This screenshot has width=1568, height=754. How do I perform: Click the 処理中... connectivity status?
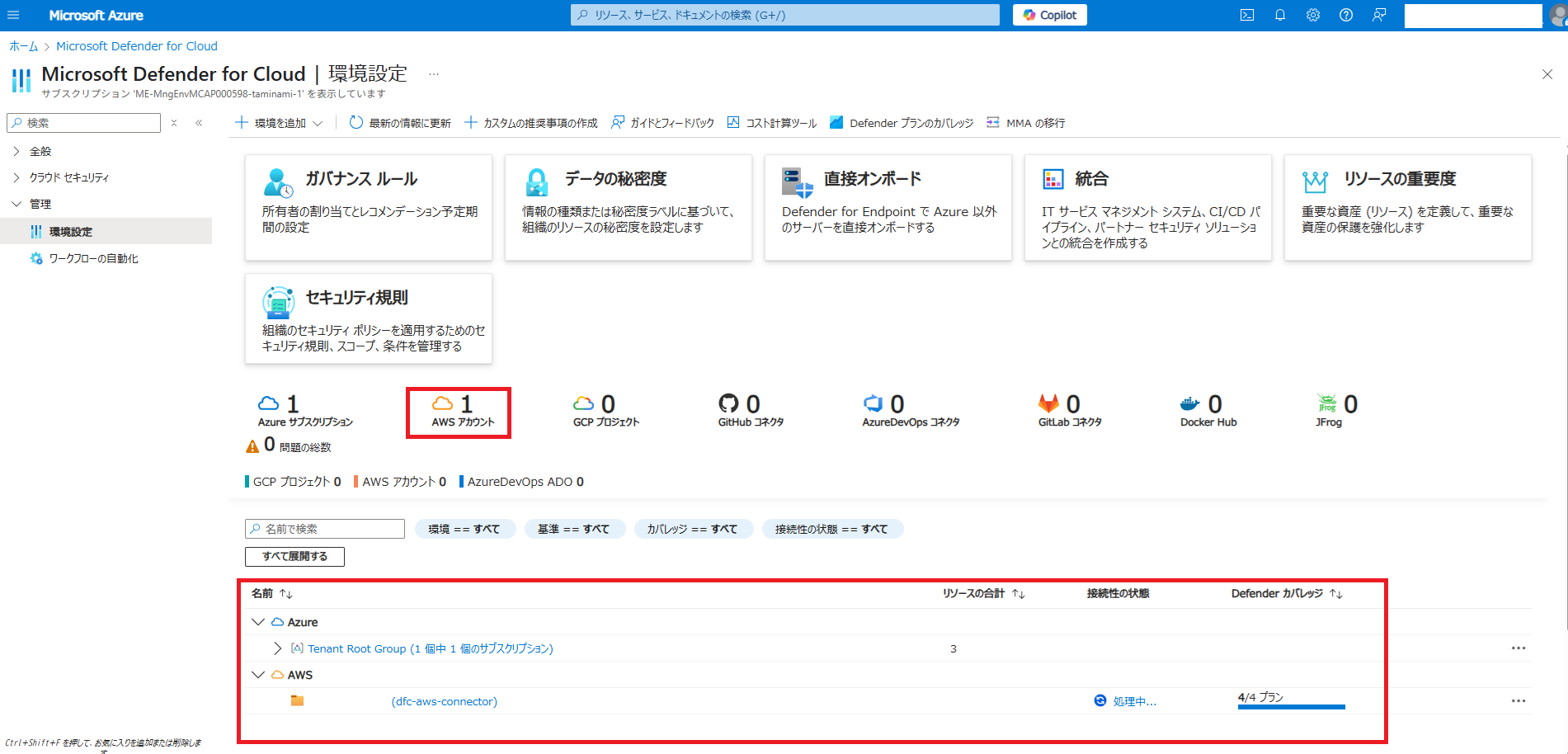coord(1125,701)
